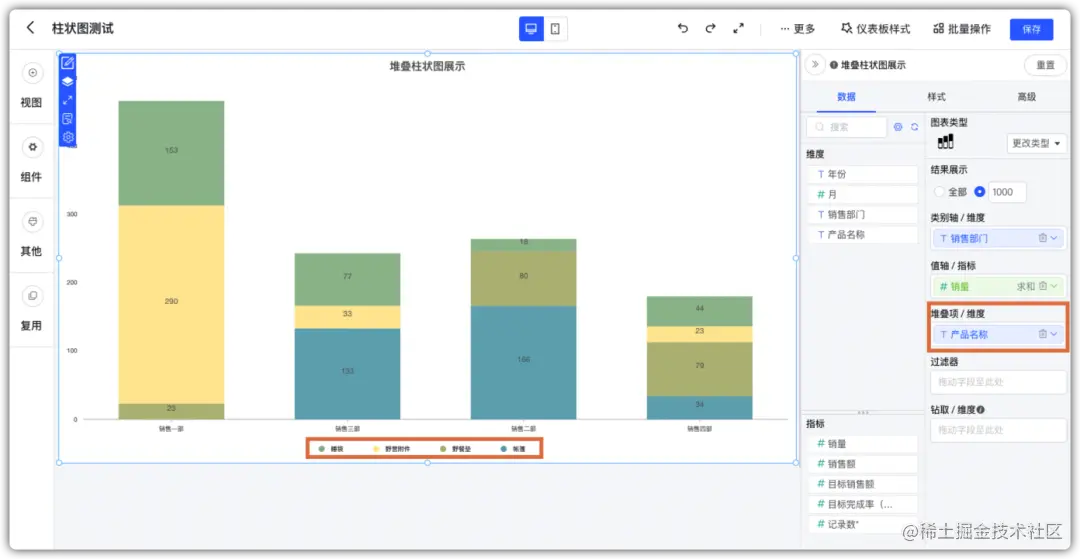The height and width of the screenshot is (559, 1080).
Task: Delete 销量 from 值轴
Action: tap(1043, 286)
